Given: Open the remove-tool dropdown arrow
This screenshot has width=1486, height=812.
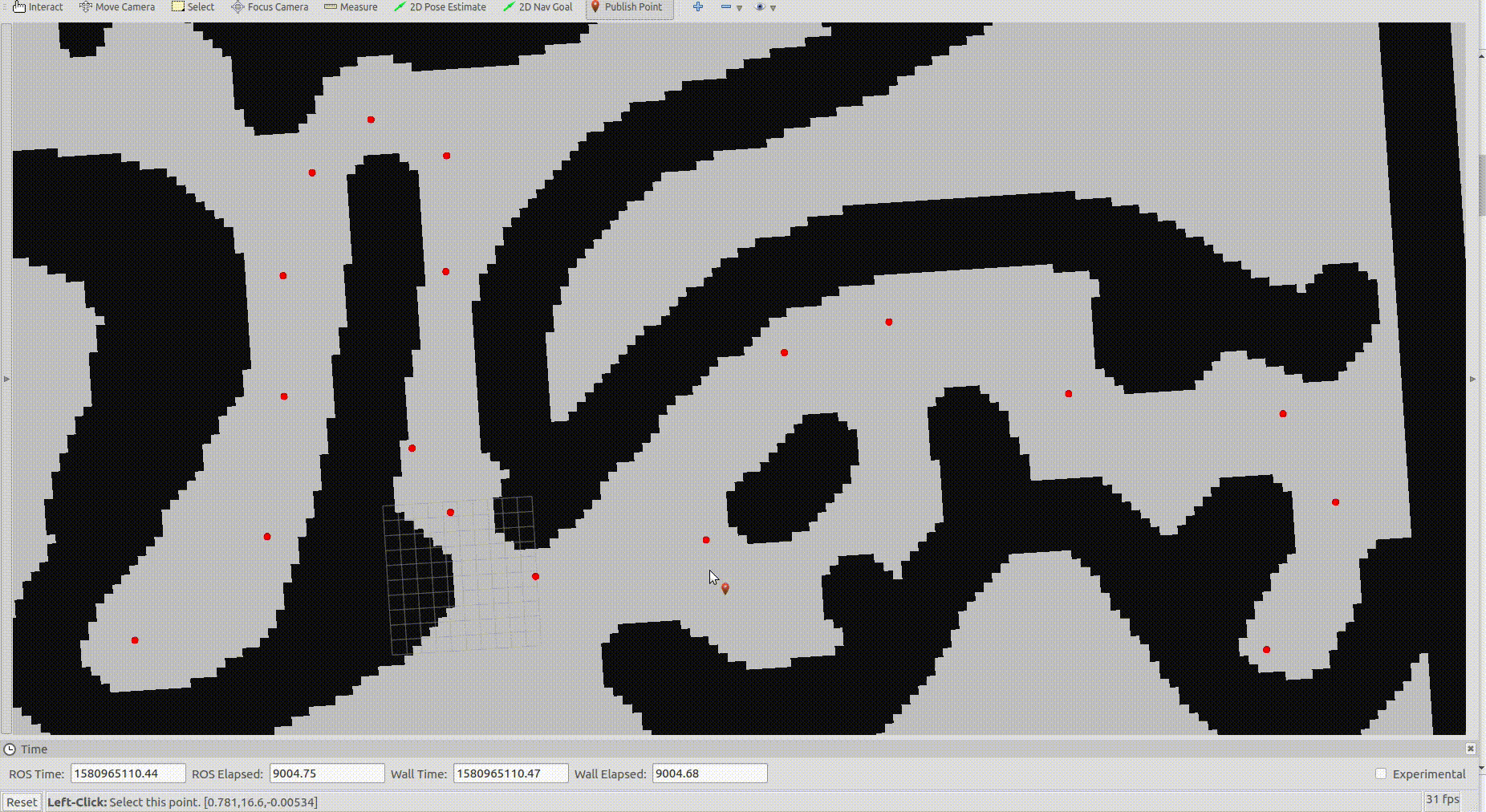Looking at the screenshot, I should tap(739, 8).
